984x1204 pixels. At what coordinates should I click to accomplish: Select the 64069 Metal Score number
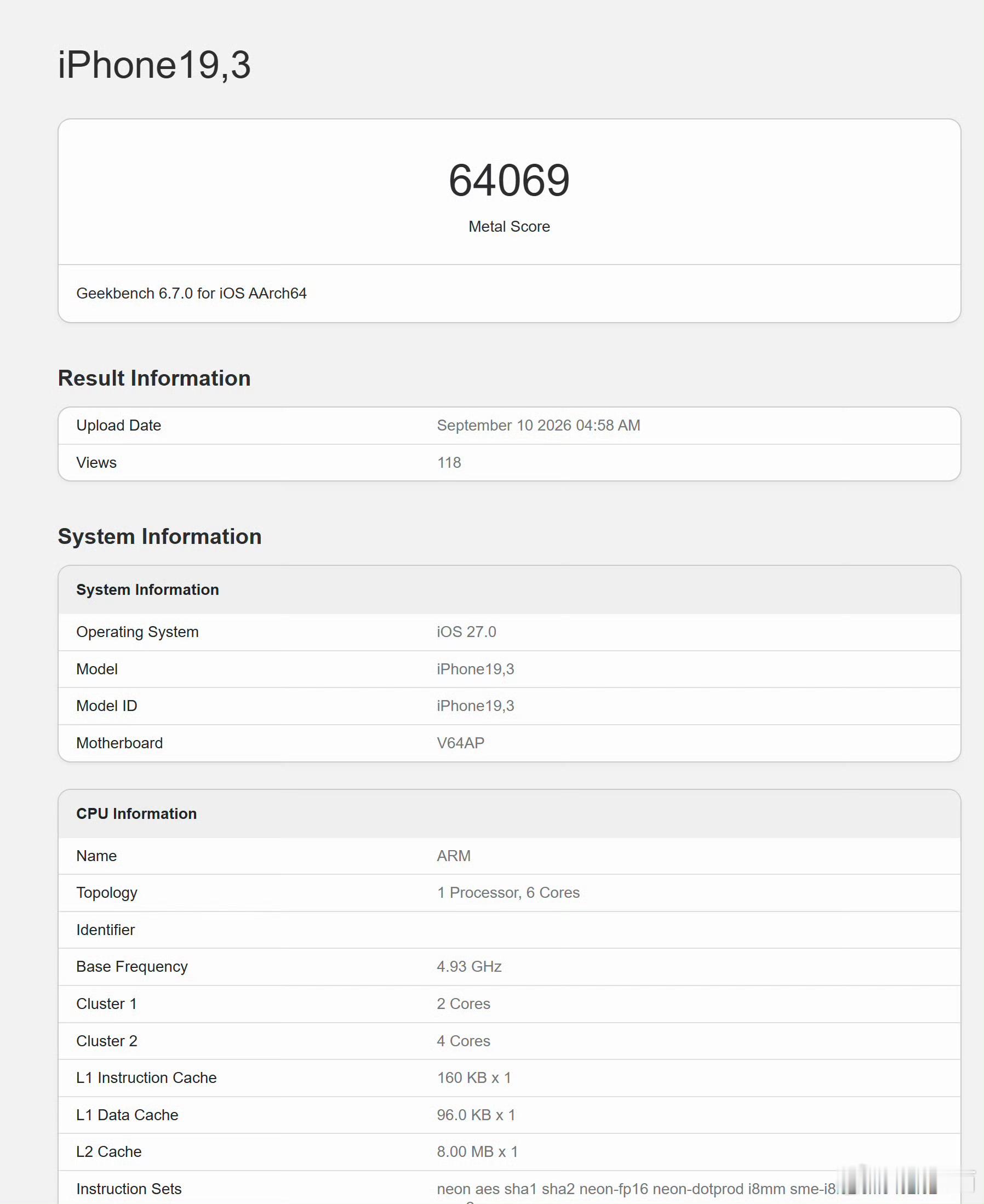tap(509, 180)
